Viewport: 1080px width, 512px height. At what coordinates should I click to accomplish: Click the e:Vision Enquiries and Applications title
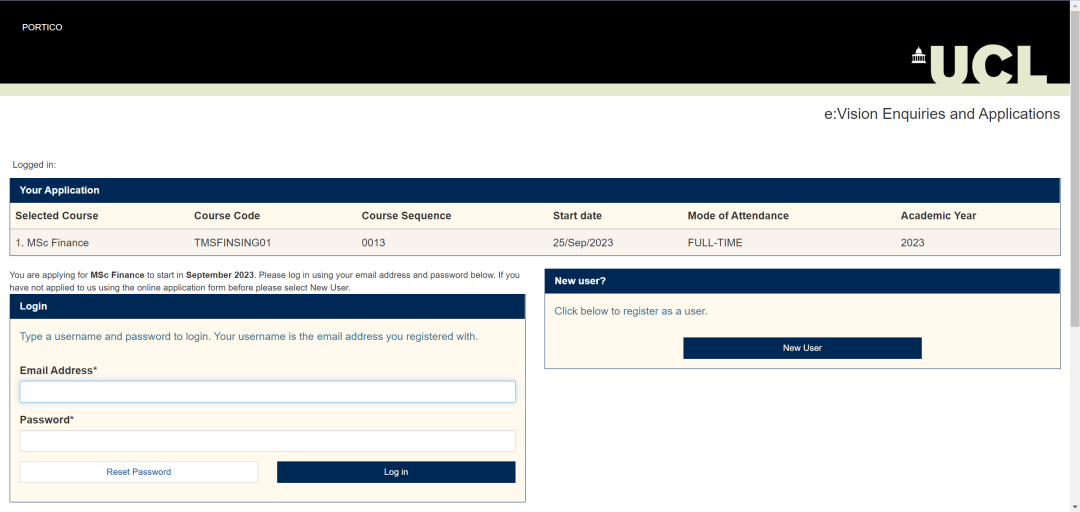coord(941,114)
